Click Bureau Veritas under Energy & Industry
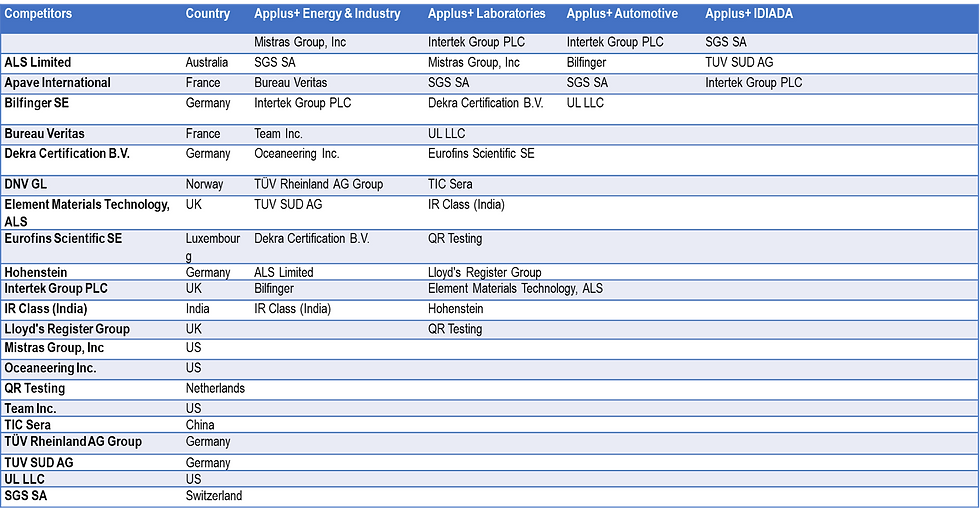980x511 pixels. 291,82
